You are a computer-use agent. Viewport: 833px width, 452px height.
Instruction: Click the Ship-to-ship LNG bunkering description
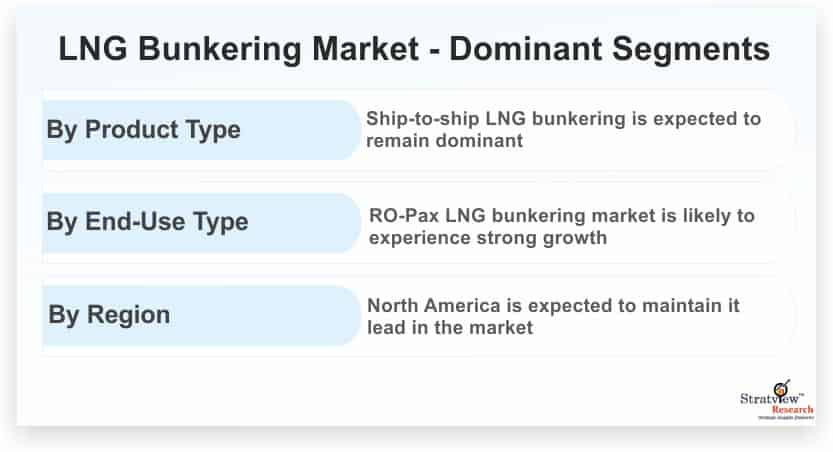pos(563,130)
